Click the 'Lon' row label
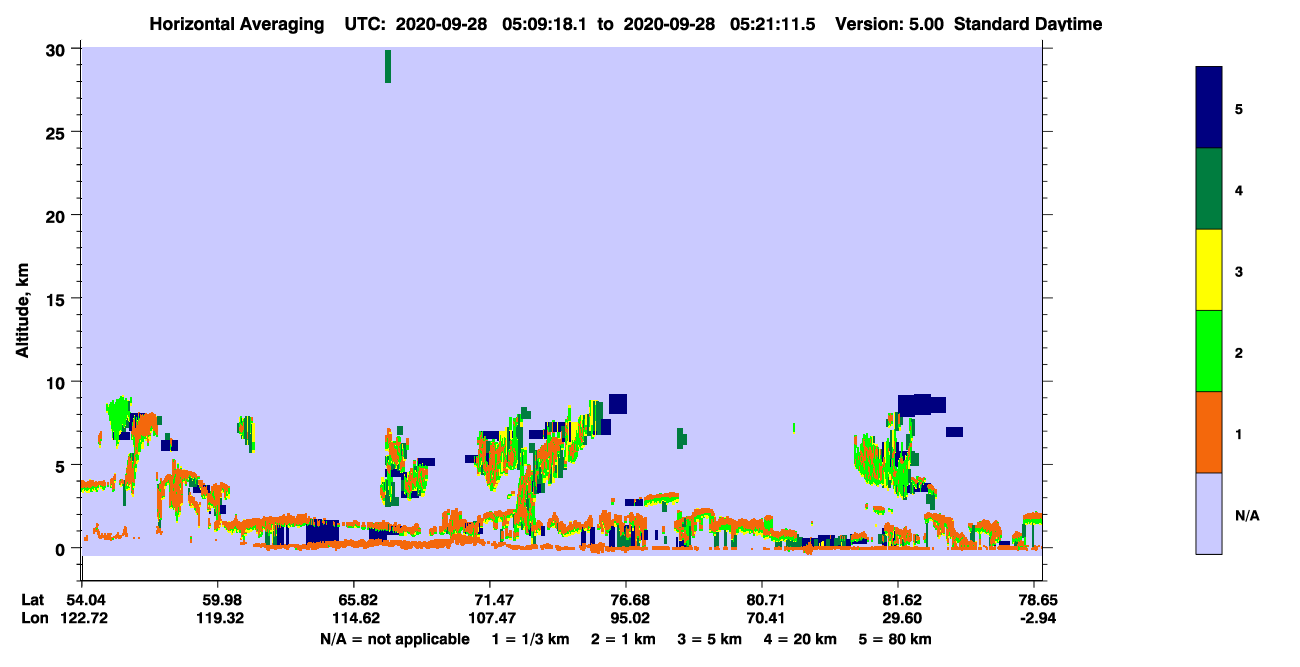This screenshot has width=1300, height=667. tap(34, 618)
